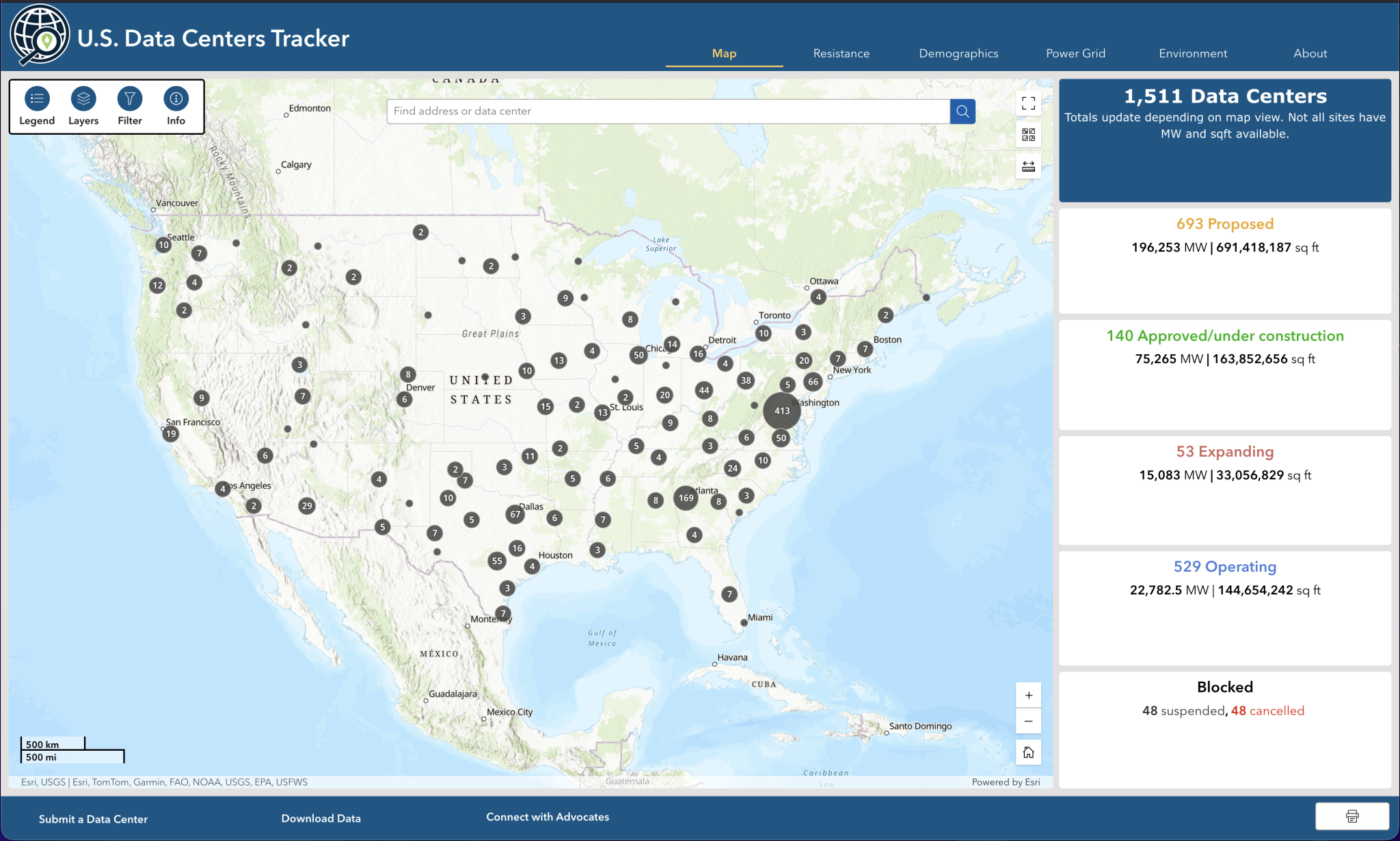The height and width of the screenshot is (841, 1400).
Task: Select the 19 cluster at San Francisco
Action: (171, 433)
